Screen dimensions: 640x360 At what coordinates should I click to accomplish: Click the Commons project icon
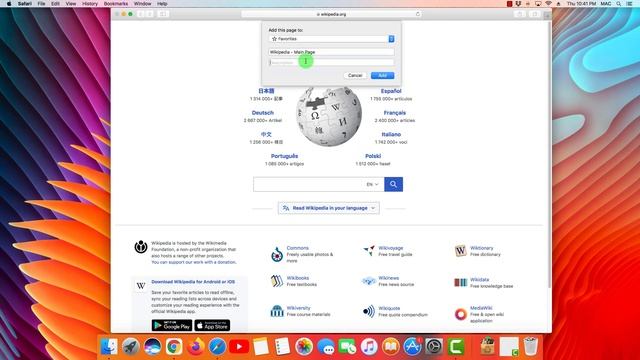tap(277, 254)
